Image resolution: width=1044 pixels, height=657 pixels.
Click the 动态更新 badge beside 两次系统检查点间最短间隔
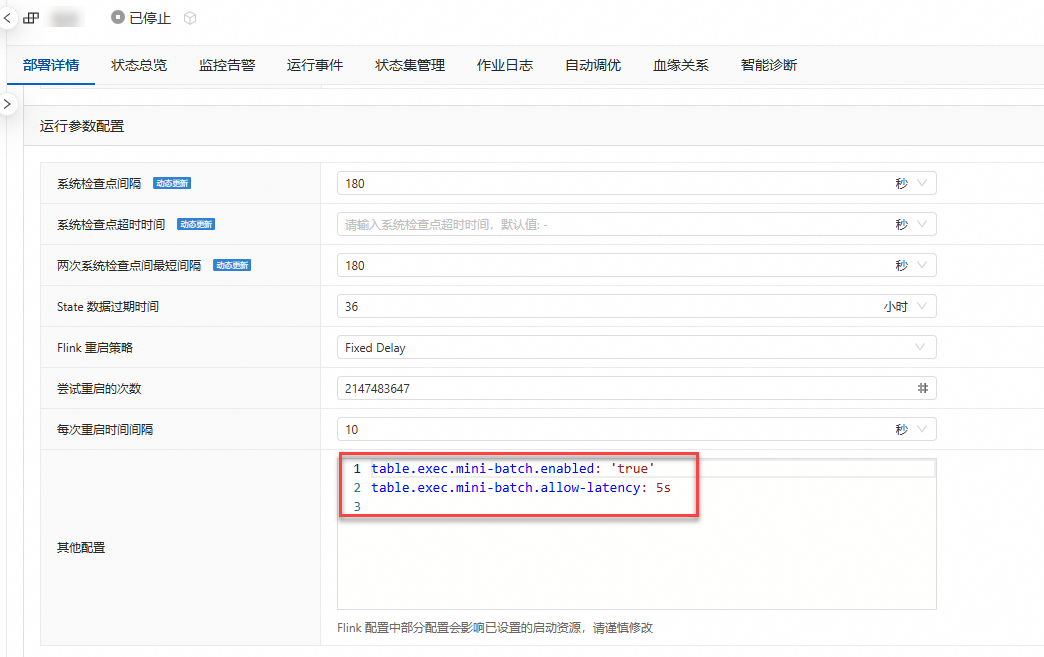[x=232, y=265]
